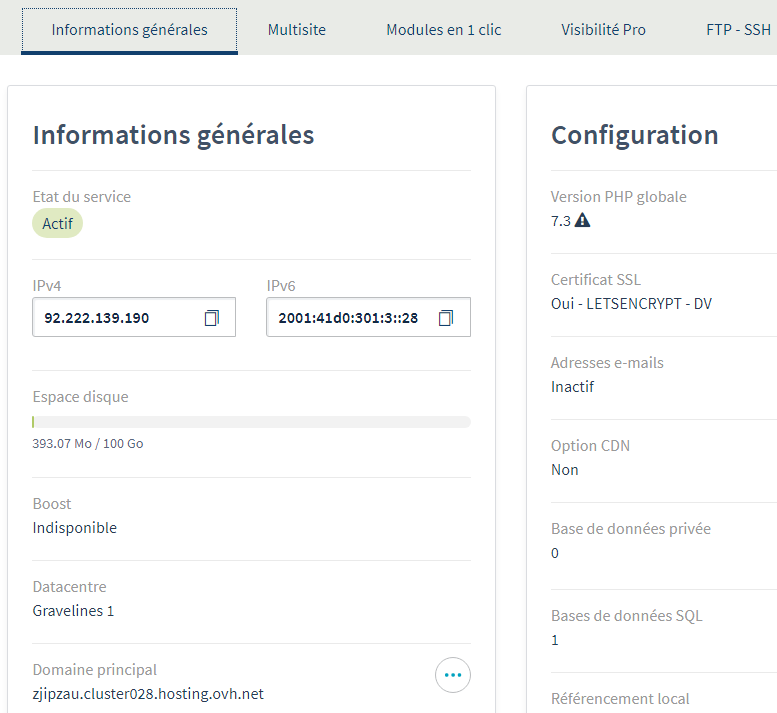Click the Boost Indisponible status text
Screen dimensions: 777x713
coord(74,527)
